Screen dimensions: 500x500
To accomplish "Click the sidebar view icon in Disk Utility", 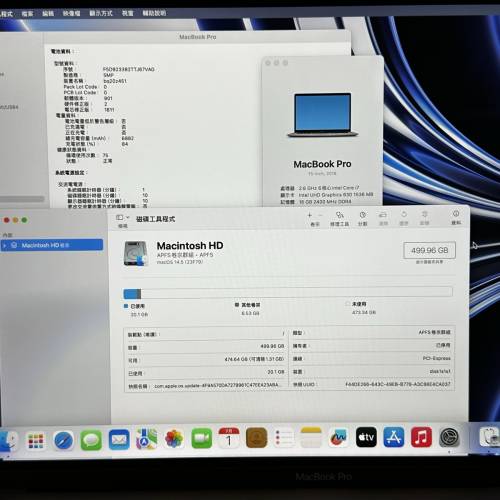I will pos(119,218).
